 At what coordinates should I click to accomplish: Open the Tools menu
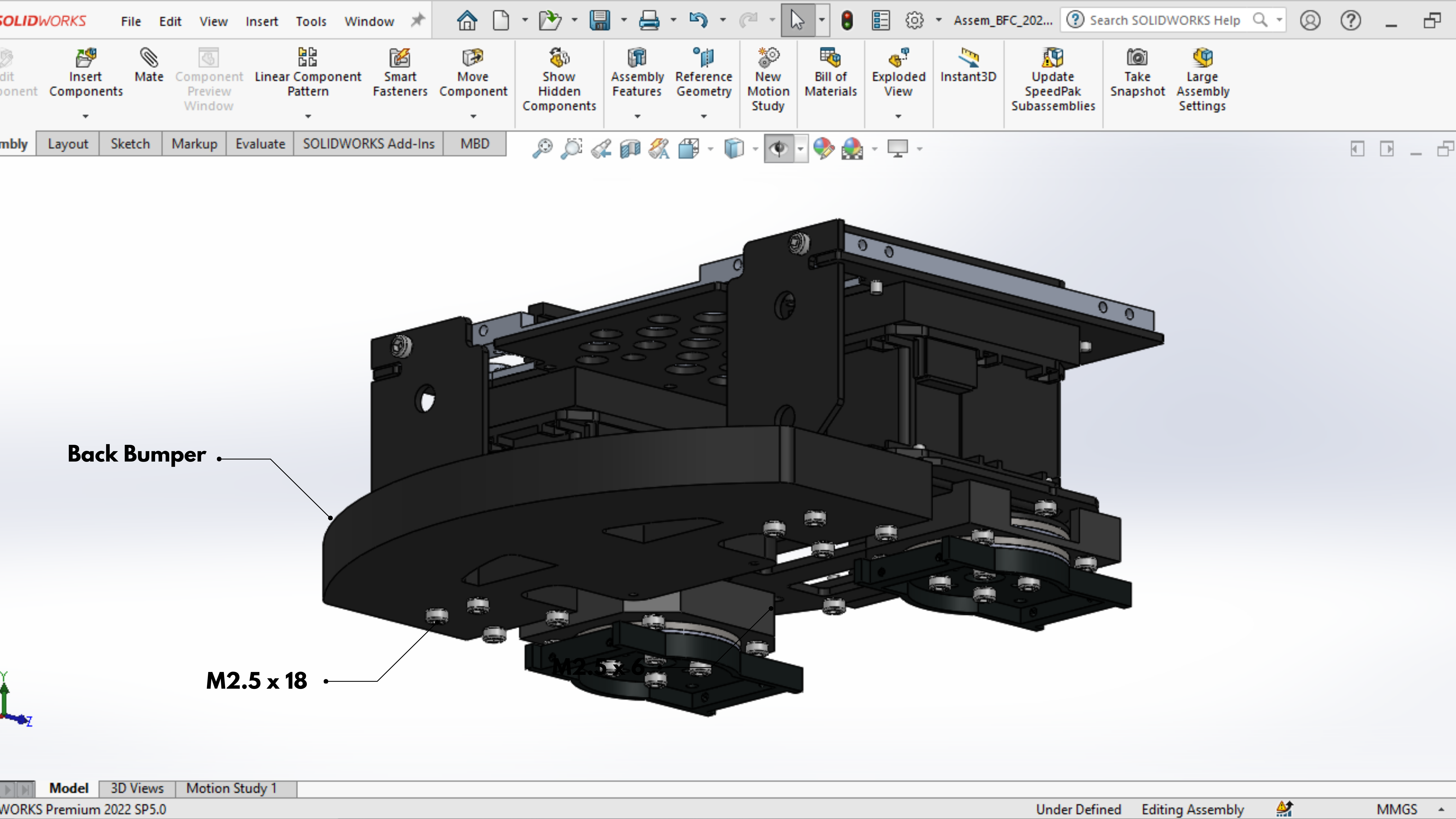(311, 22)
